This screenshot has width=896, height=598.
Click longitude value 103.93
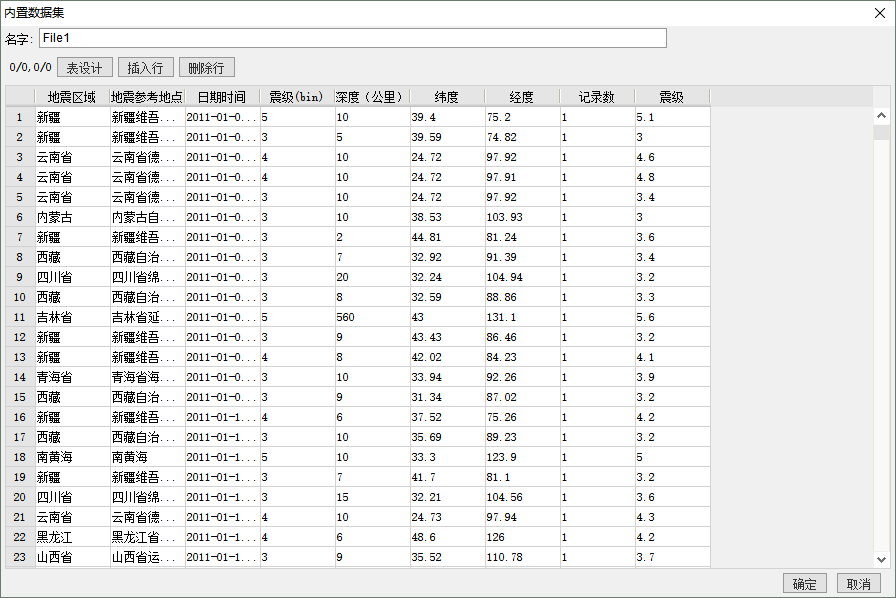click(522, 217)
